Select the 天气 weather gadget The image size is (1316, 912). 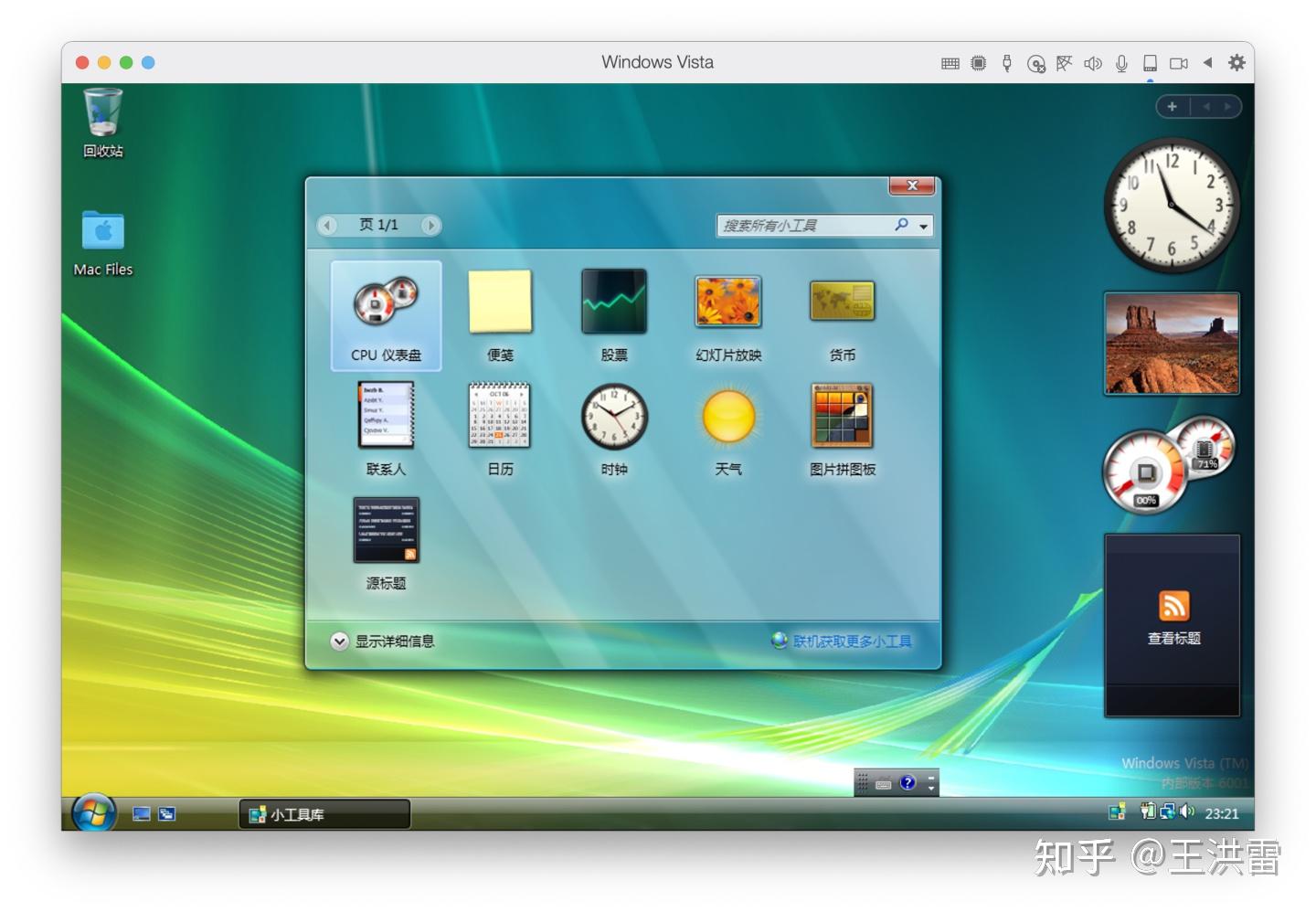728,429
